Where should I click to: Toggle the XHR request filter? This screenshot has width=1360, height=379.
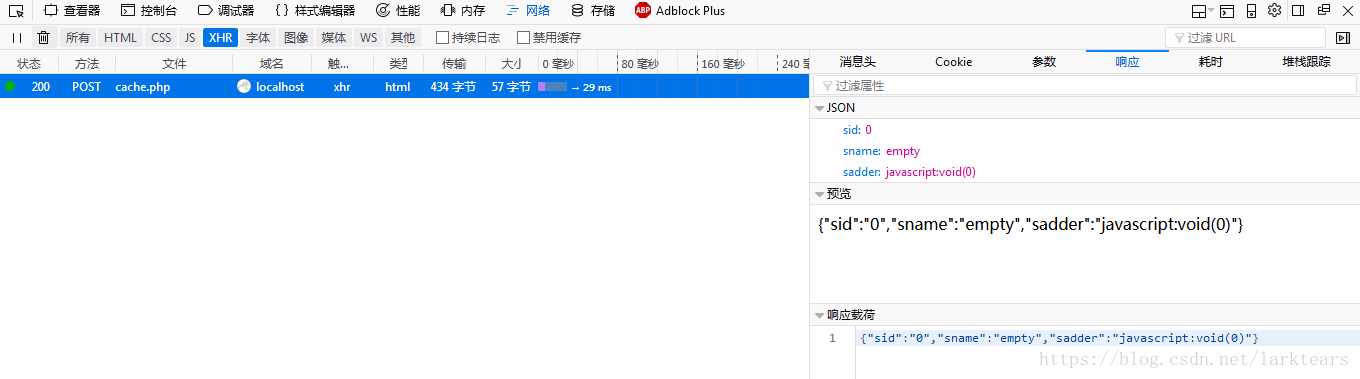tap(220, 38)
